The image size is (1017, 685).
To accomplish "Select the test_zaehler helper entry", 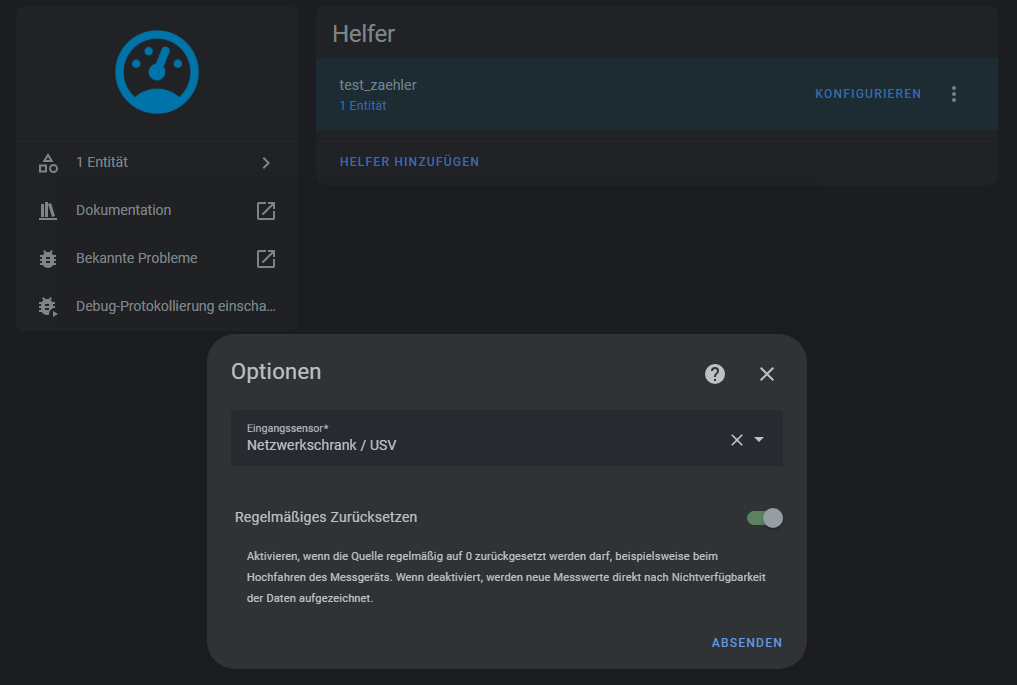I will (x=378, y=85).
